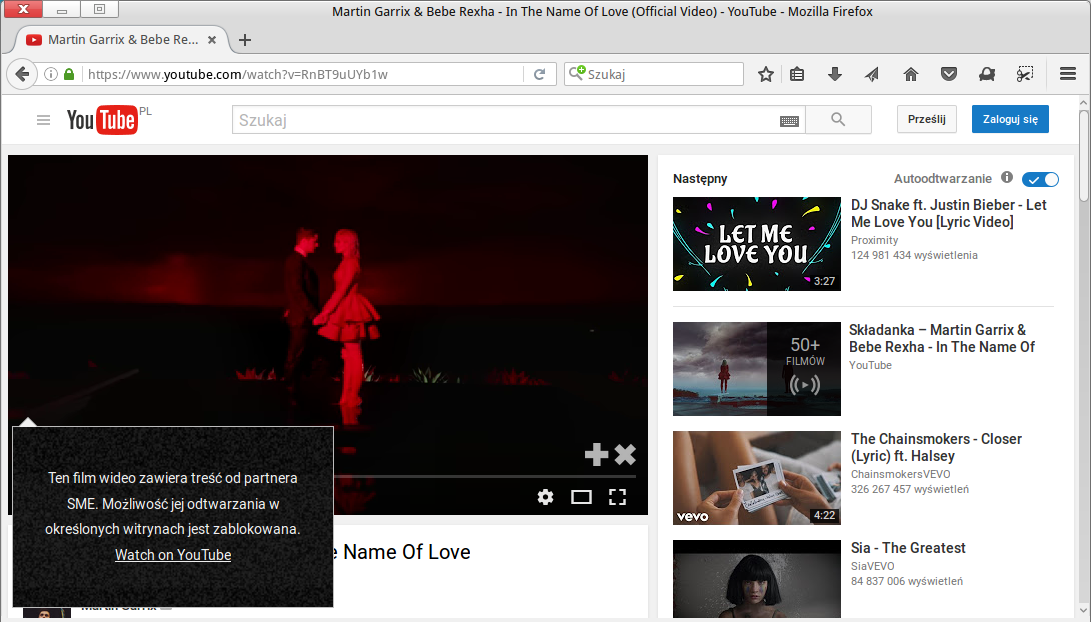Click the video progress bar
Screen dimensions: 1091x622
point(485,477)
